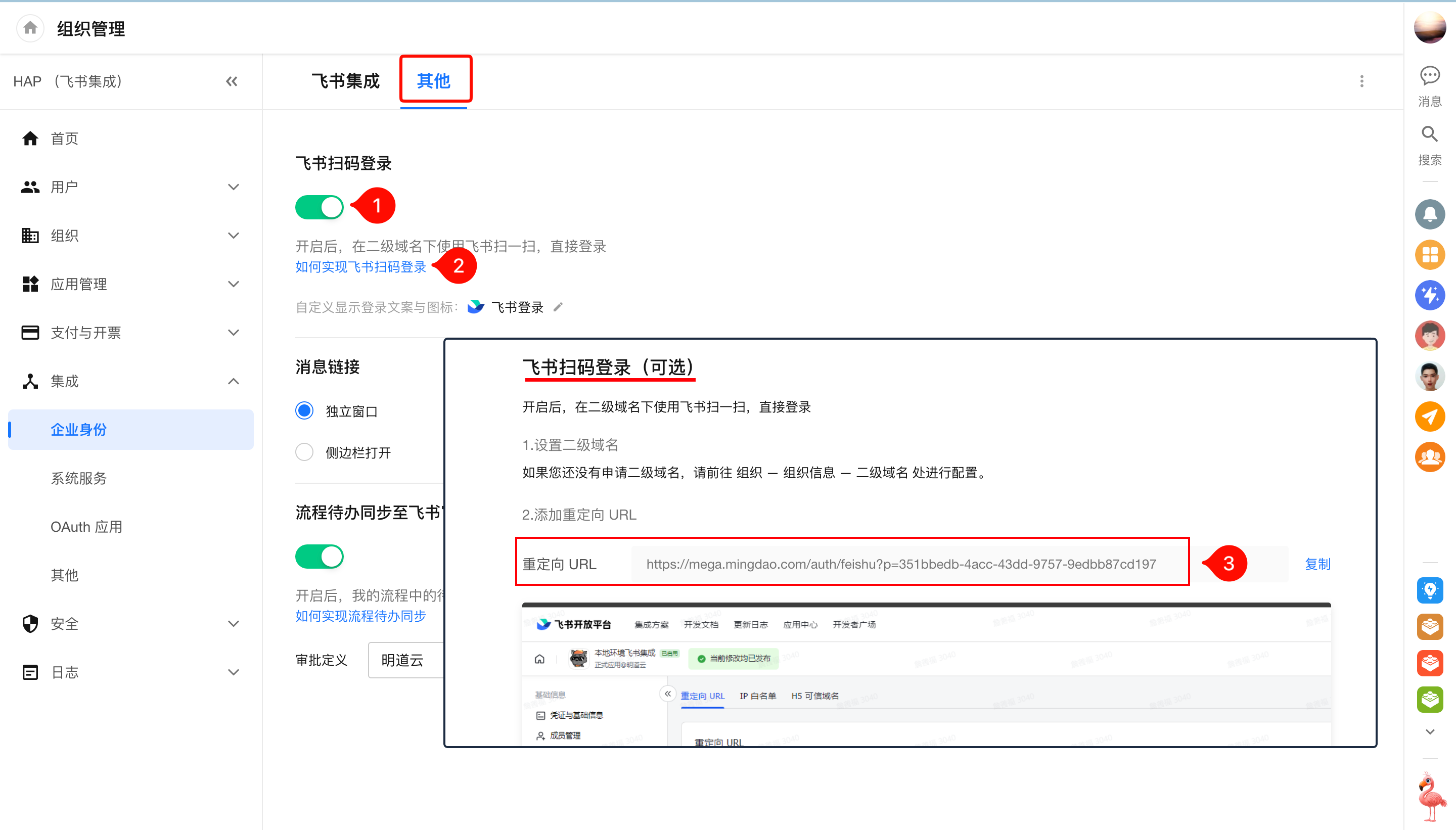
Task: Open the 审批定义 明道云 dropdown
Action: (x=406, y=660)
